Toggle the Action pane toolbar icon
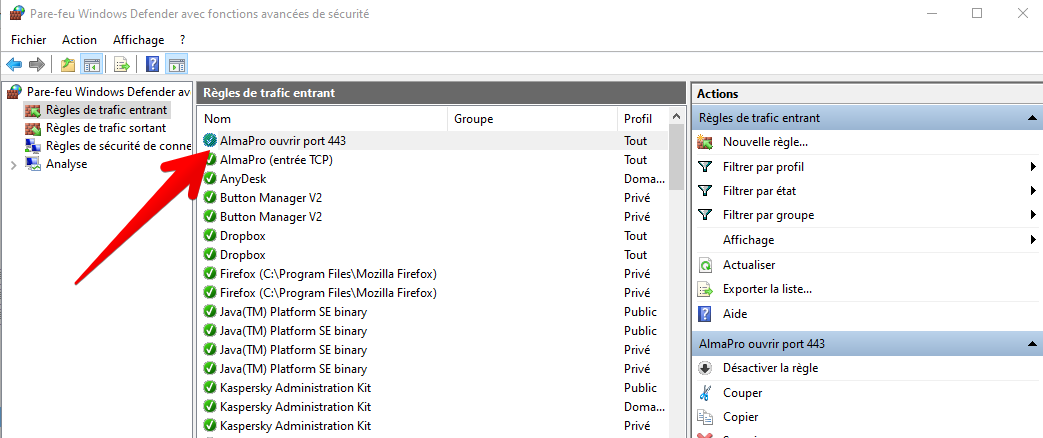Image resolution: width=1043 pixels, height=438 pixels. coord(176,64)
